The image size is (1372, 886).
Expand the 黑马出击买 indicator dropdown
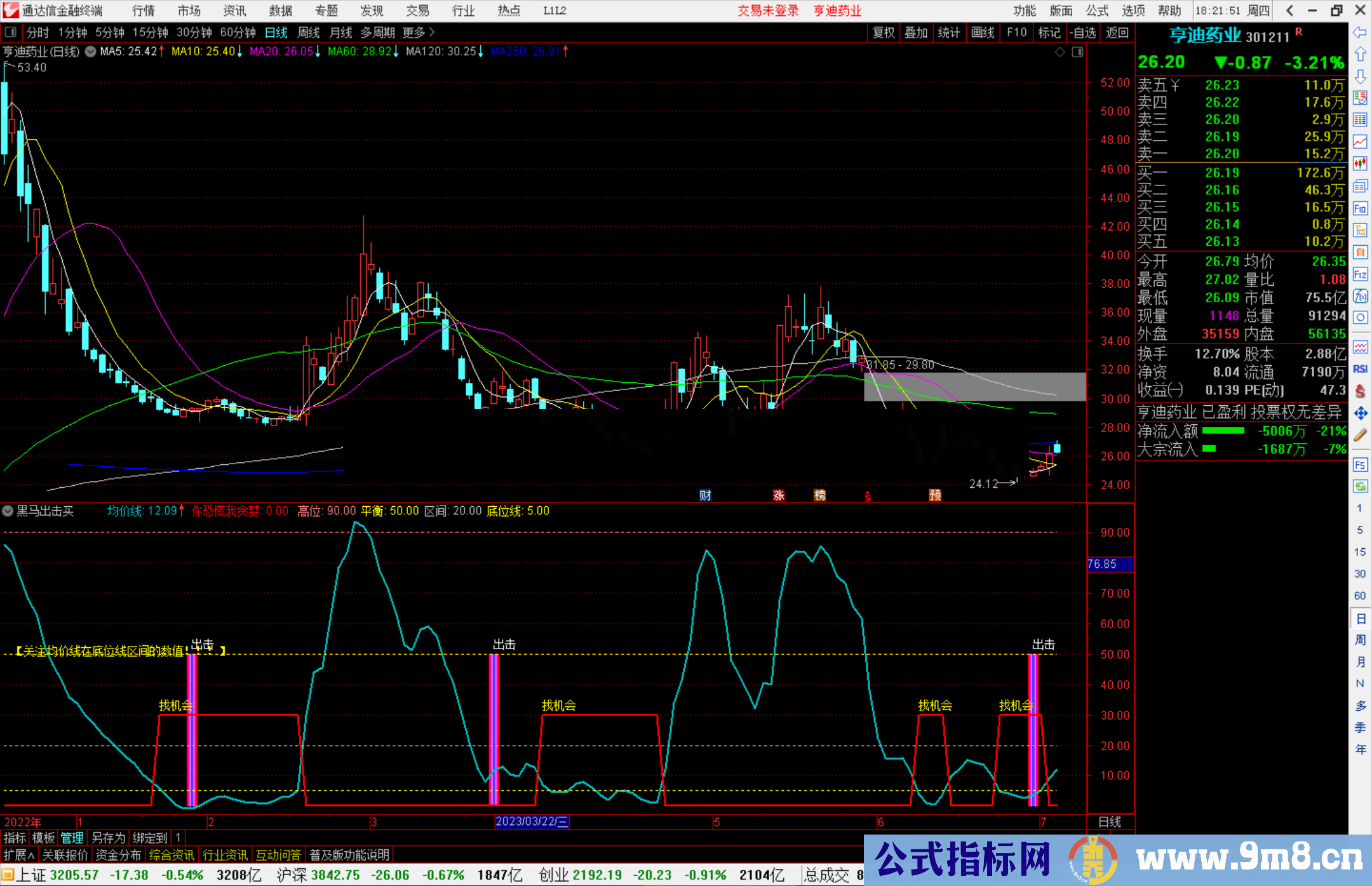click(8, 511)
